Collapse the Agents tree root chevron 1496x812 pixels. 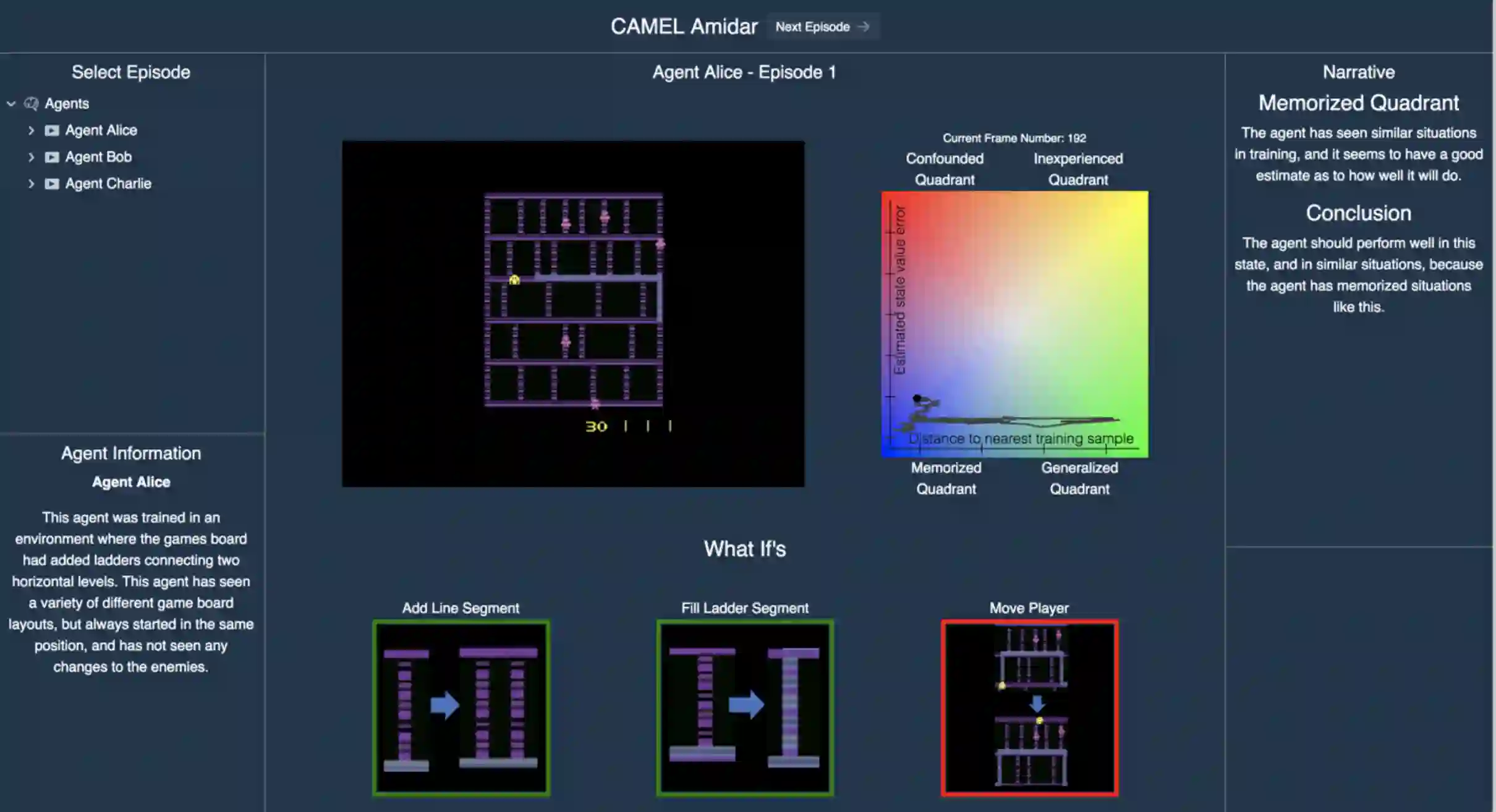(x=11, y=104)
